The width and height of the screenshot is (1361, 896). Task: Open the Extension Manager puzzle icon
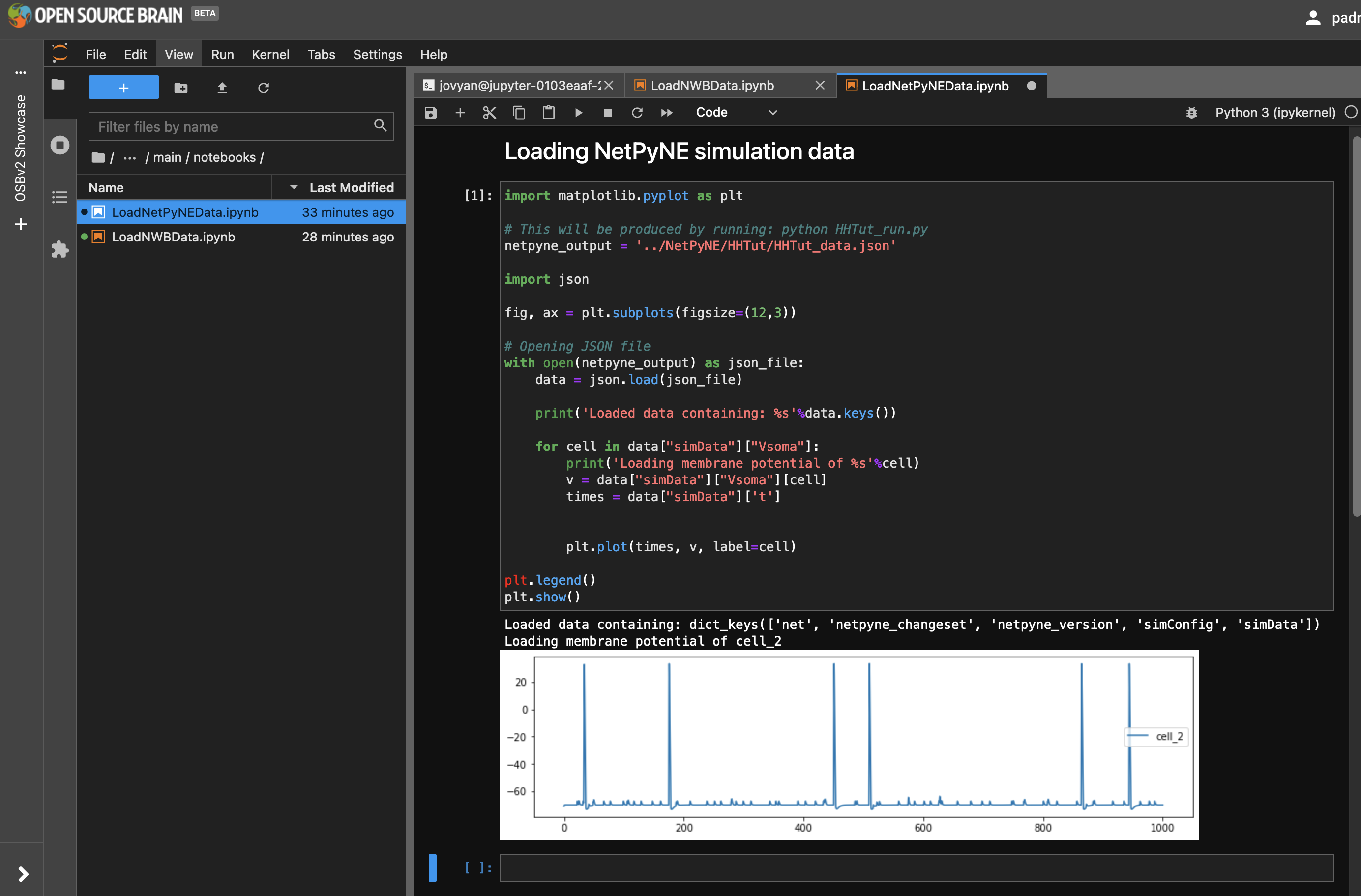(x=59, y=249)
